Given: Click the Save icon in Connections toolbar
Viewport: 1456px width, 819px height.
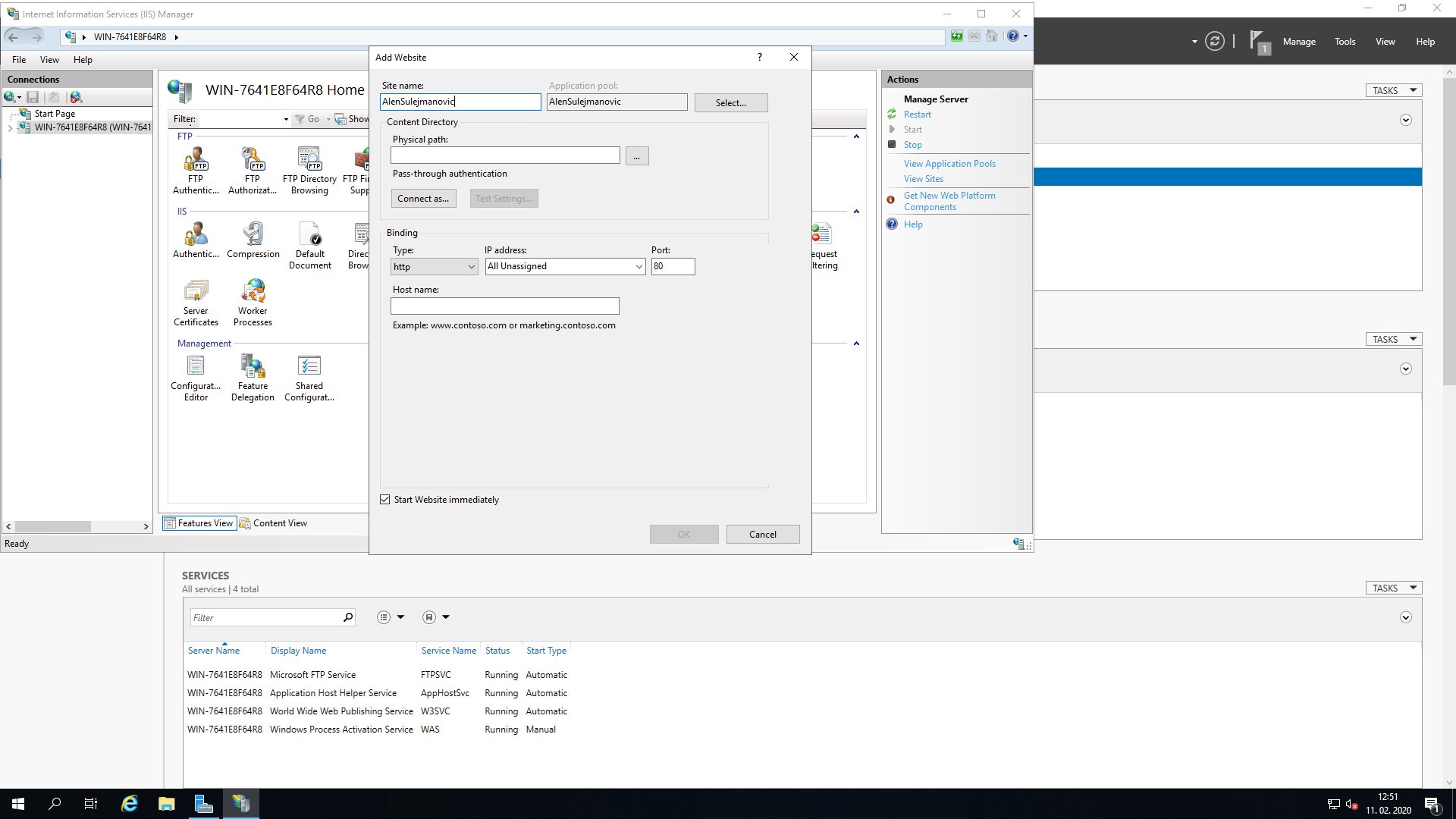Looking at the screenshot, I should [33, 97].
